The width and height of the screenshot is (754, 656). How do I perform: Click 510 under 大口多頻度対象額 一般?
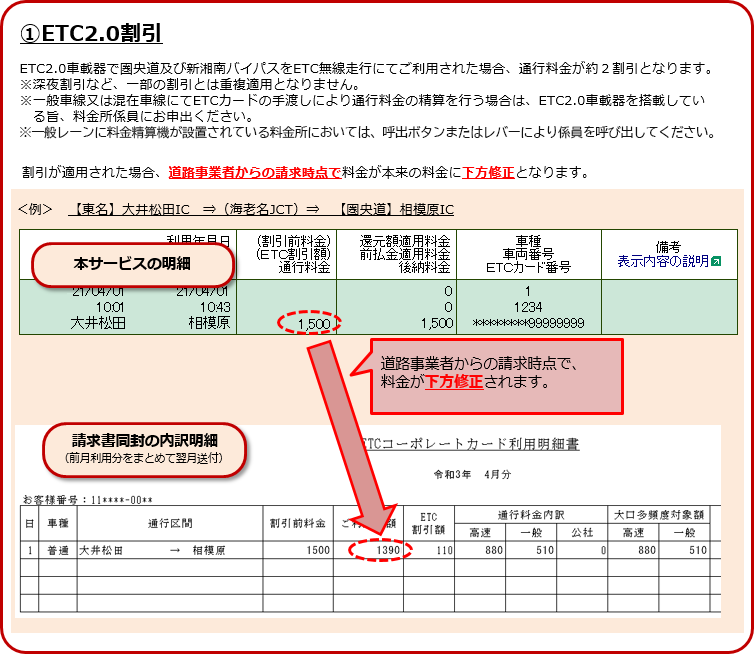click(x=698, y=551)
